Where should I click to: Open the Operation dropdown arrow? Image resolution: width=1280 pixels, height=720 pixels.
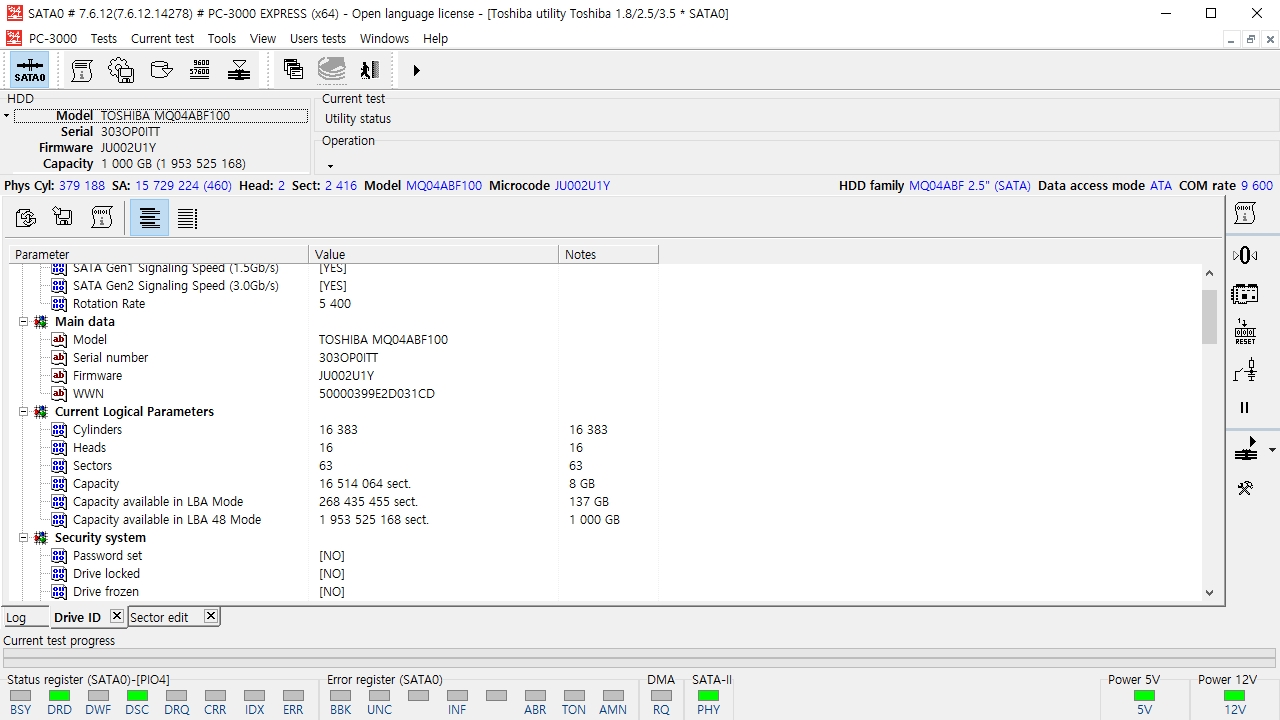[x=330, y=166]
